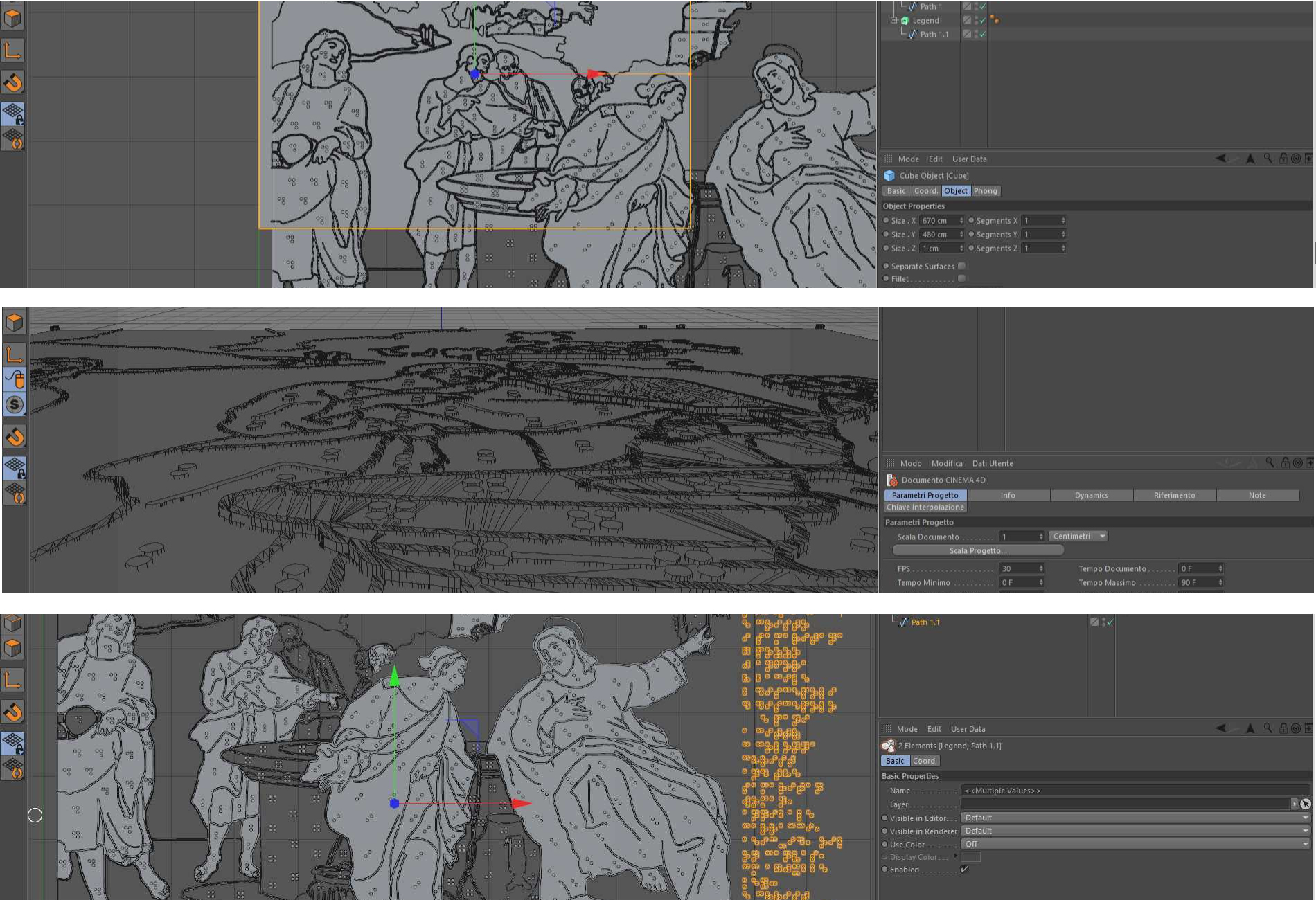
Task: Toggle the green check on the Legend row
Action: [x=982, y=20]
